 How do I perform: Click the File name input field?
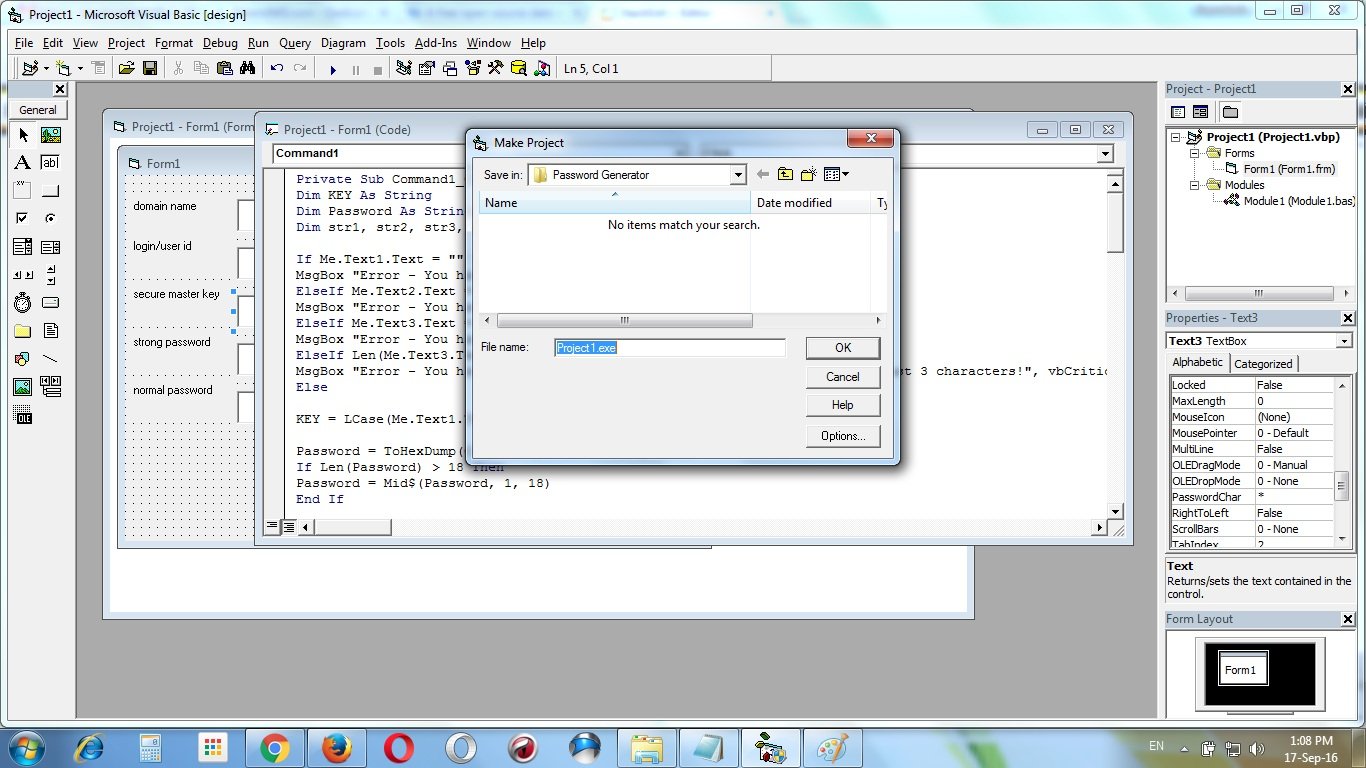click(x=670, y=348)
